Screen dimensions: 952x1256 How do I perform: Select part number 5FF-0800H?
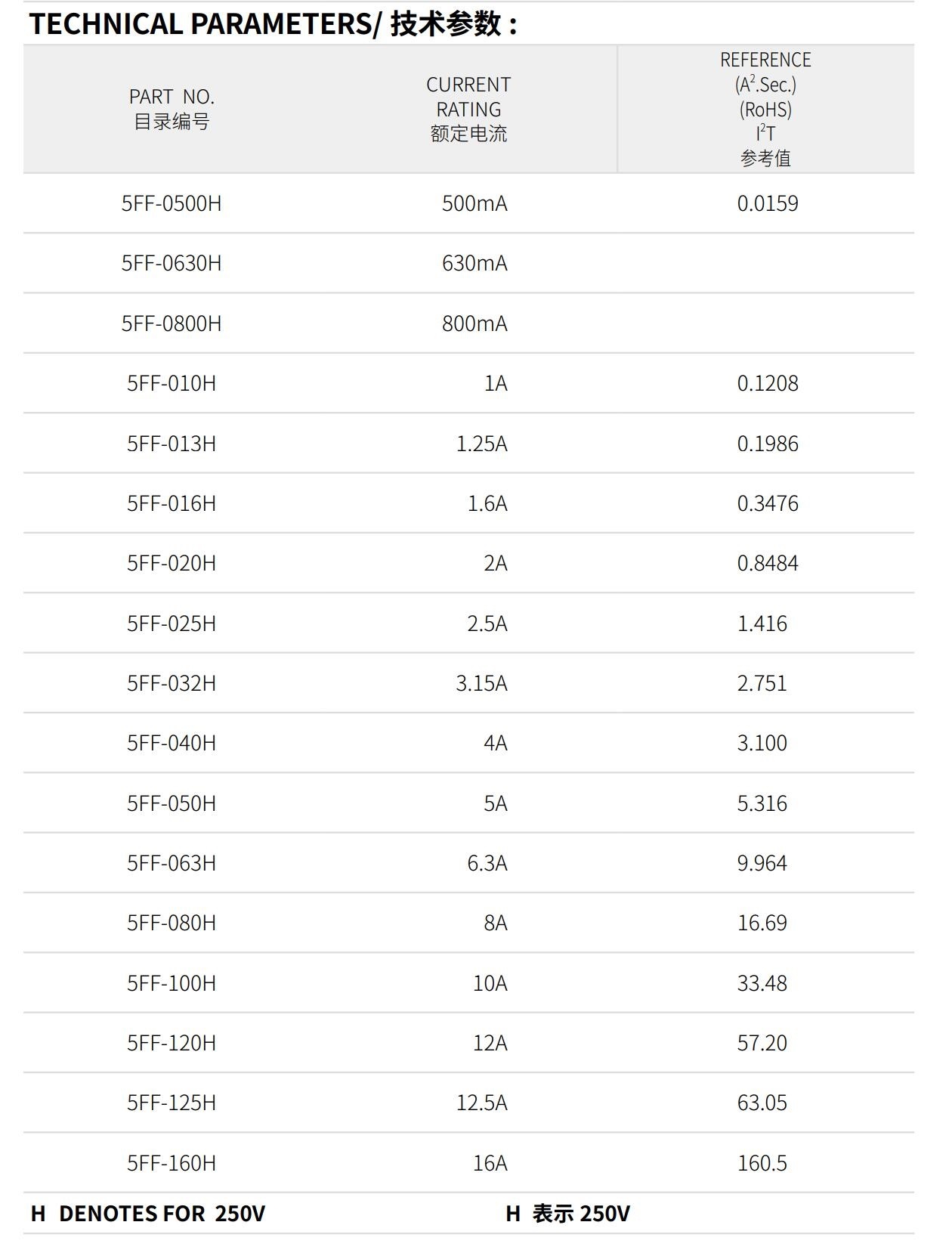tap(172, 323)
